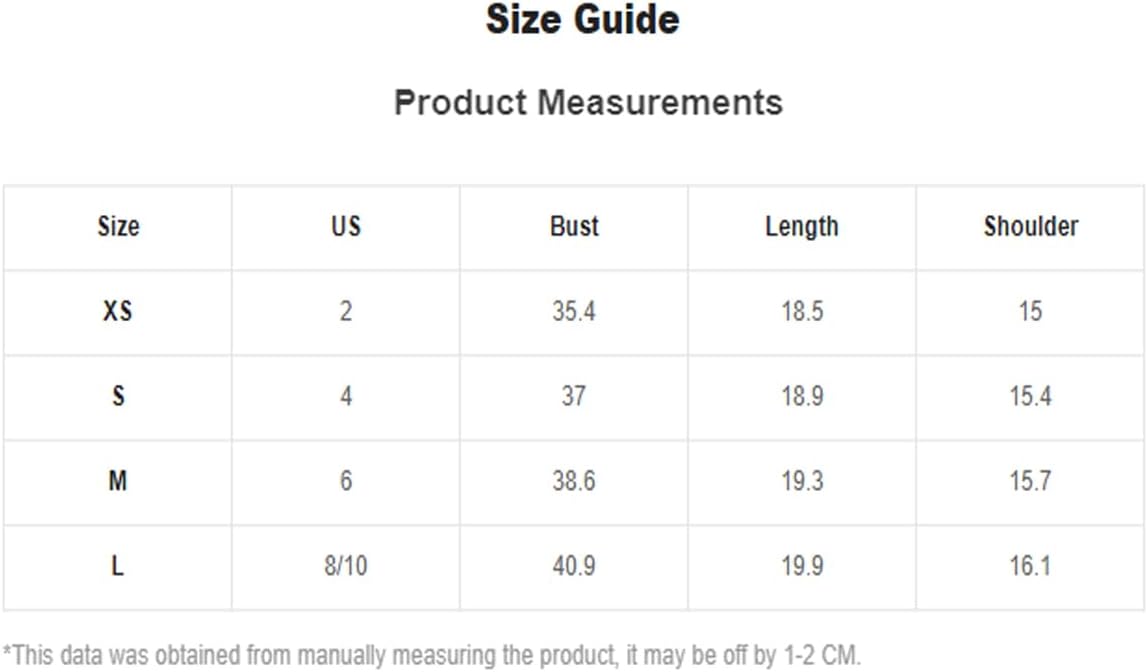Select the XS size row label
Image resolution: width=1148 pixels, height=672 pixels.
118,311
